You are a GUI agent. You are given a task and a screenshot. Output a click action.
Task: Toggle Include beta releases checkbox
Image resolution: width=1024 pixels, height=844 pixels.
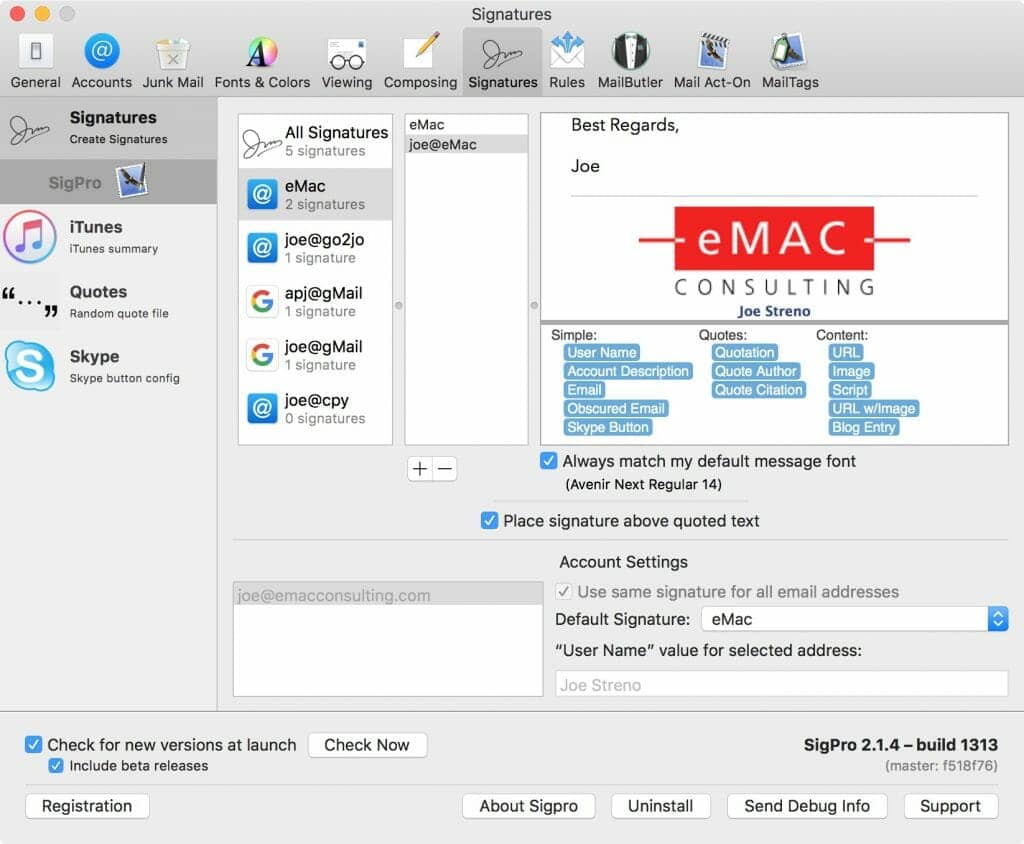click(x=56, y=766)
